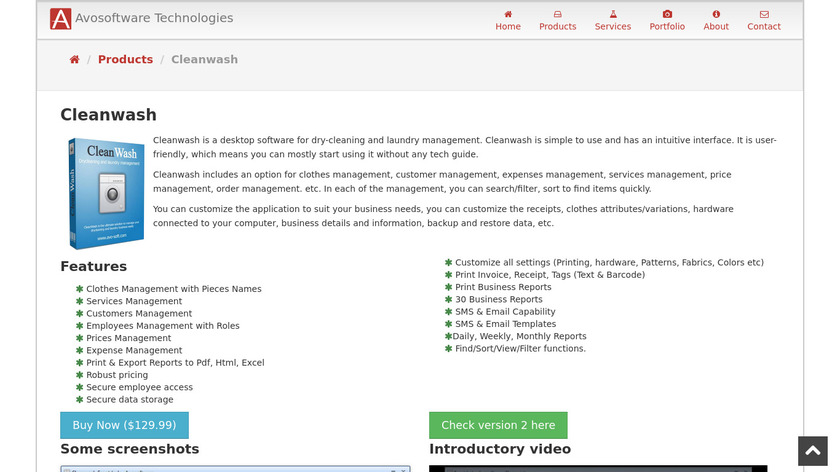Screen dimensions: 840x472
Task: Click the 'Customers Management' feature item
Action: [139, 313]
